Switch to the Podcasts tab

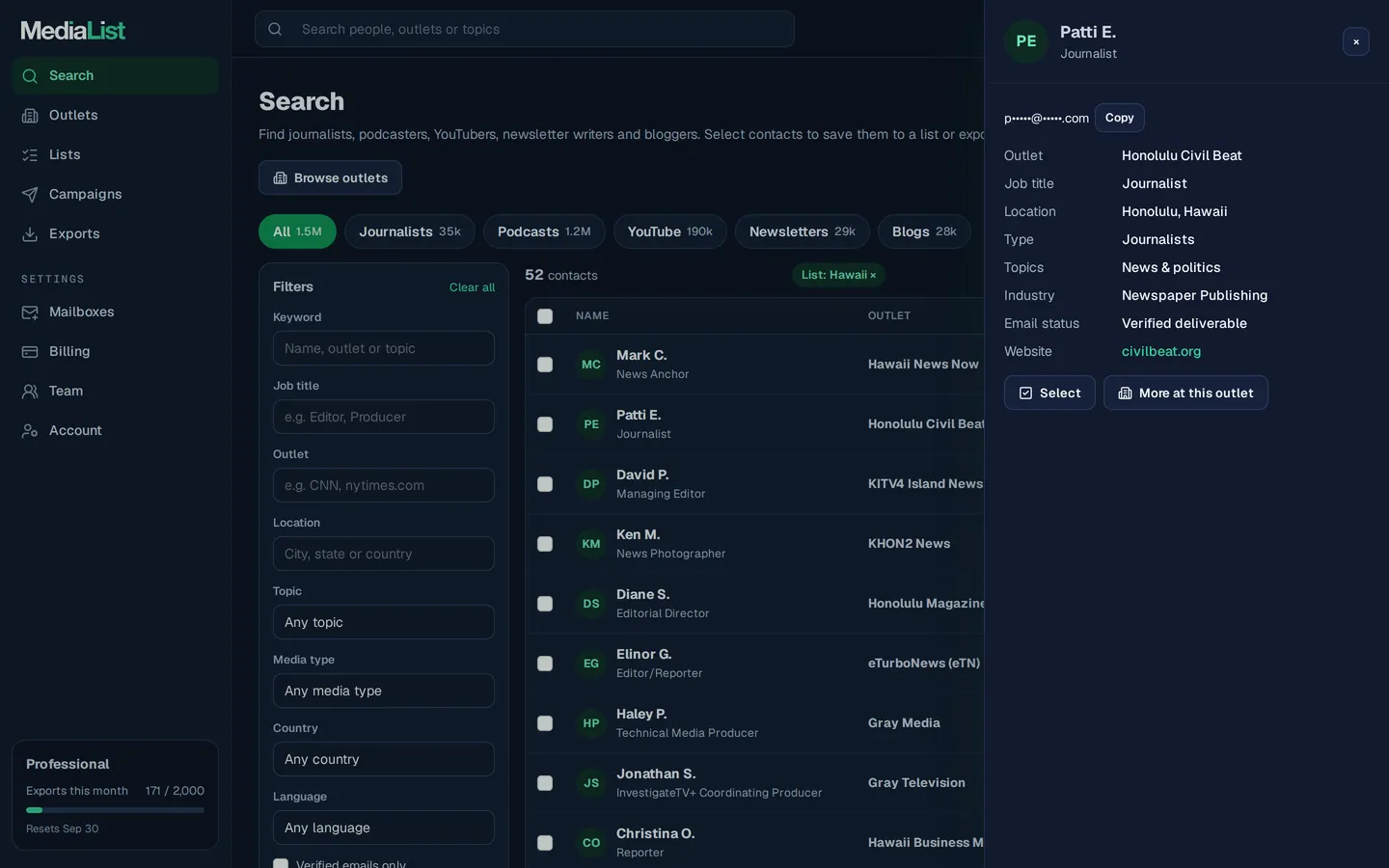coord(544,231)
